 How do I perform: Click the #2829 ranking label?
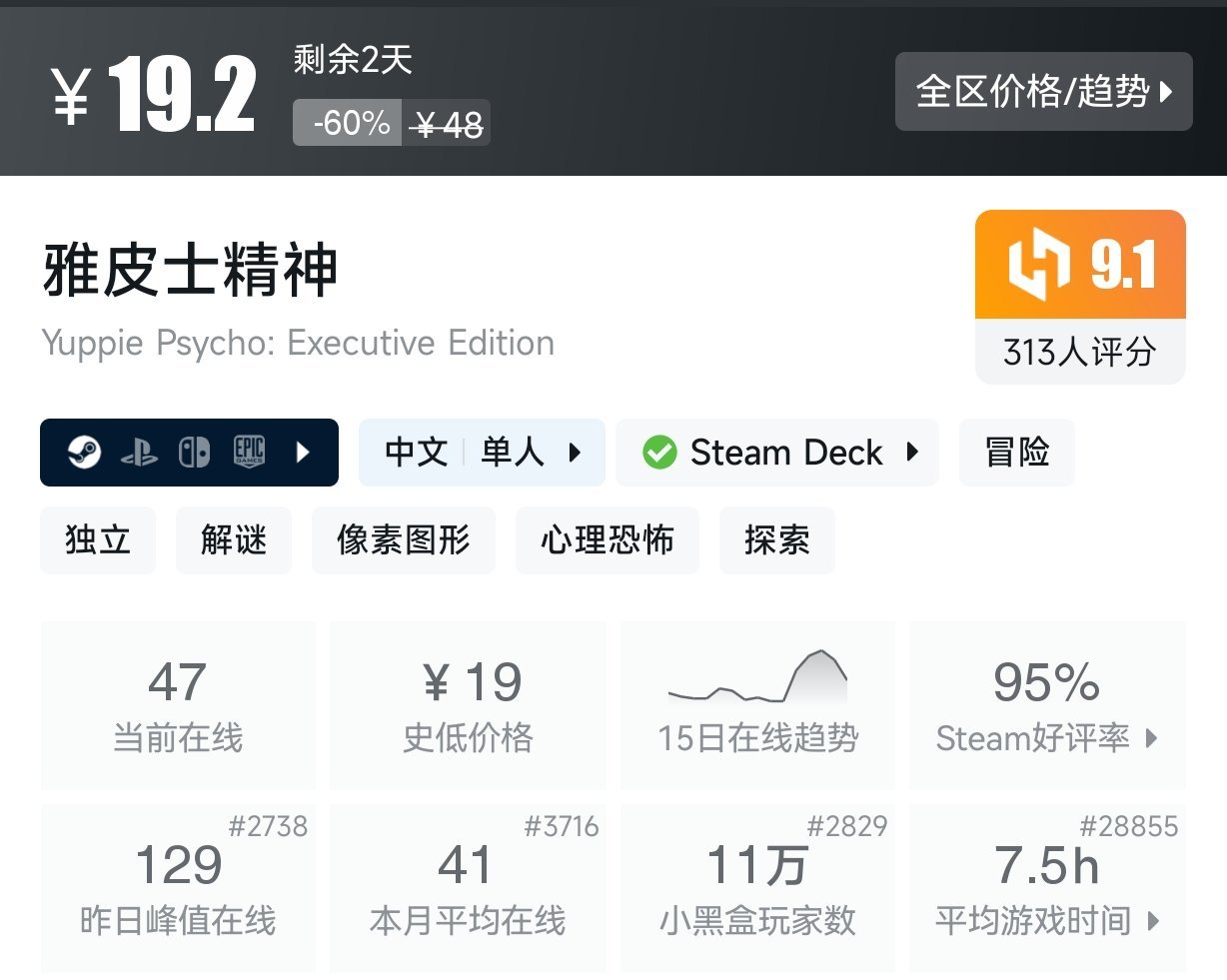point(847,826)
